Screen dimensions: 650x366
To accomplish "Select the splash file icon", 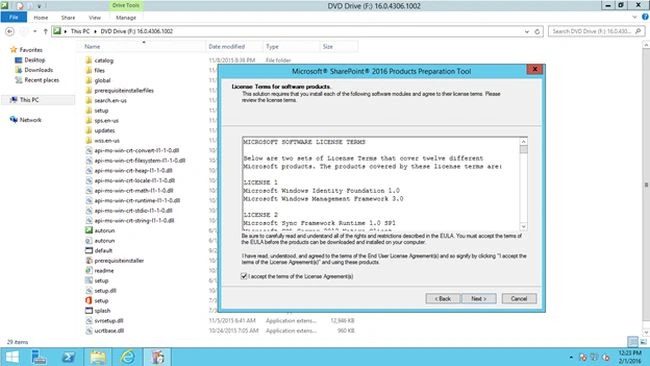I will [x=89, y=310].
